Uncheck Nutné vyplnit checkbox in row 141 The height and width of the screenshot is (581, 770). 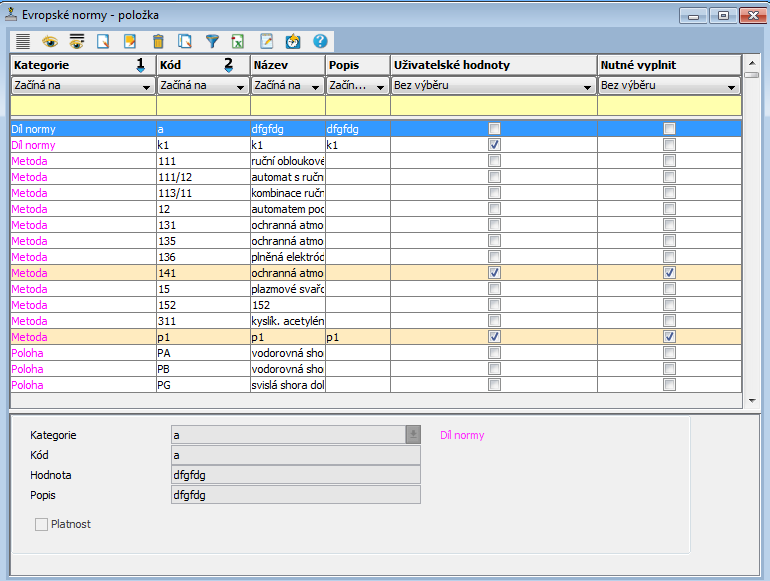669,272
